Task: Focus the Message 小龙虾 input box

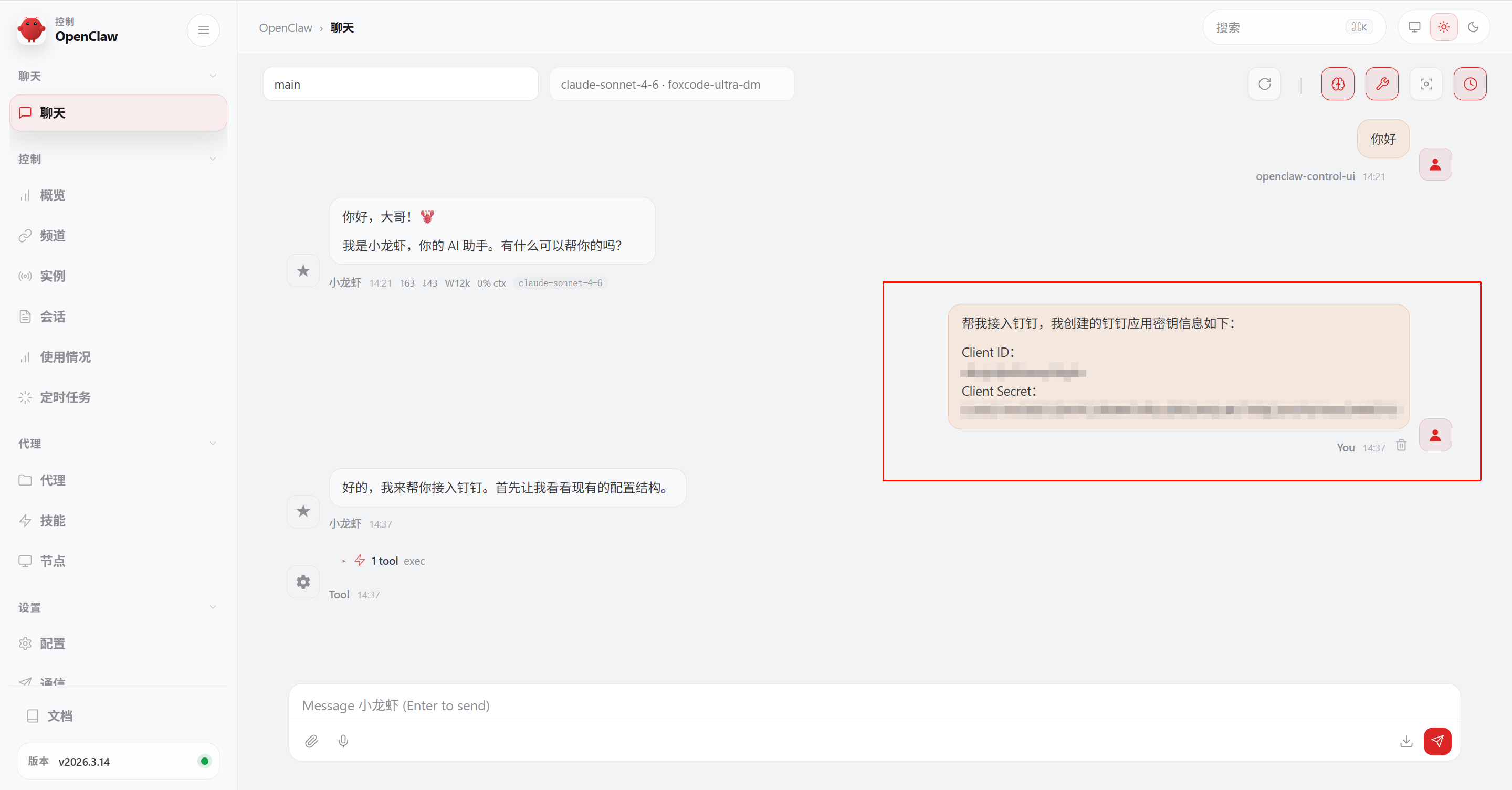Action: click(874, 705)
